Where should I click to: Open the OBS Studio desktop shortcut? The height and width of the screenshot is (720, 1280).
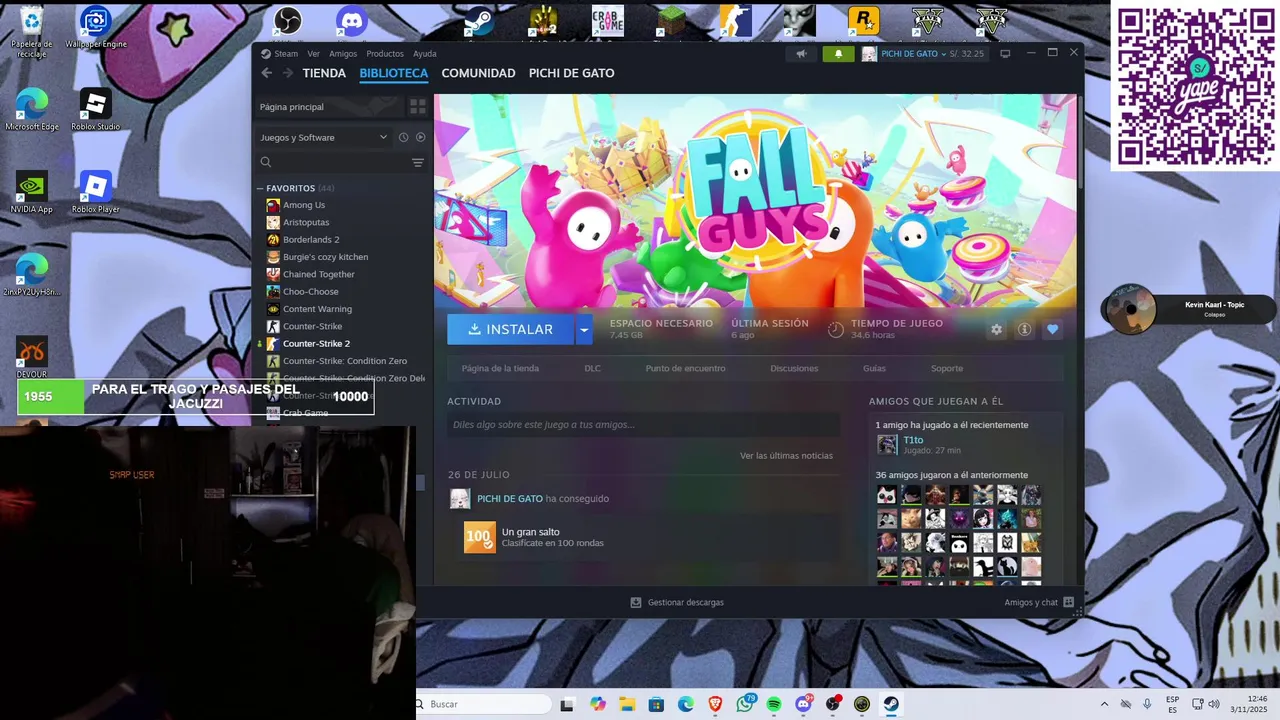[288, 20]
